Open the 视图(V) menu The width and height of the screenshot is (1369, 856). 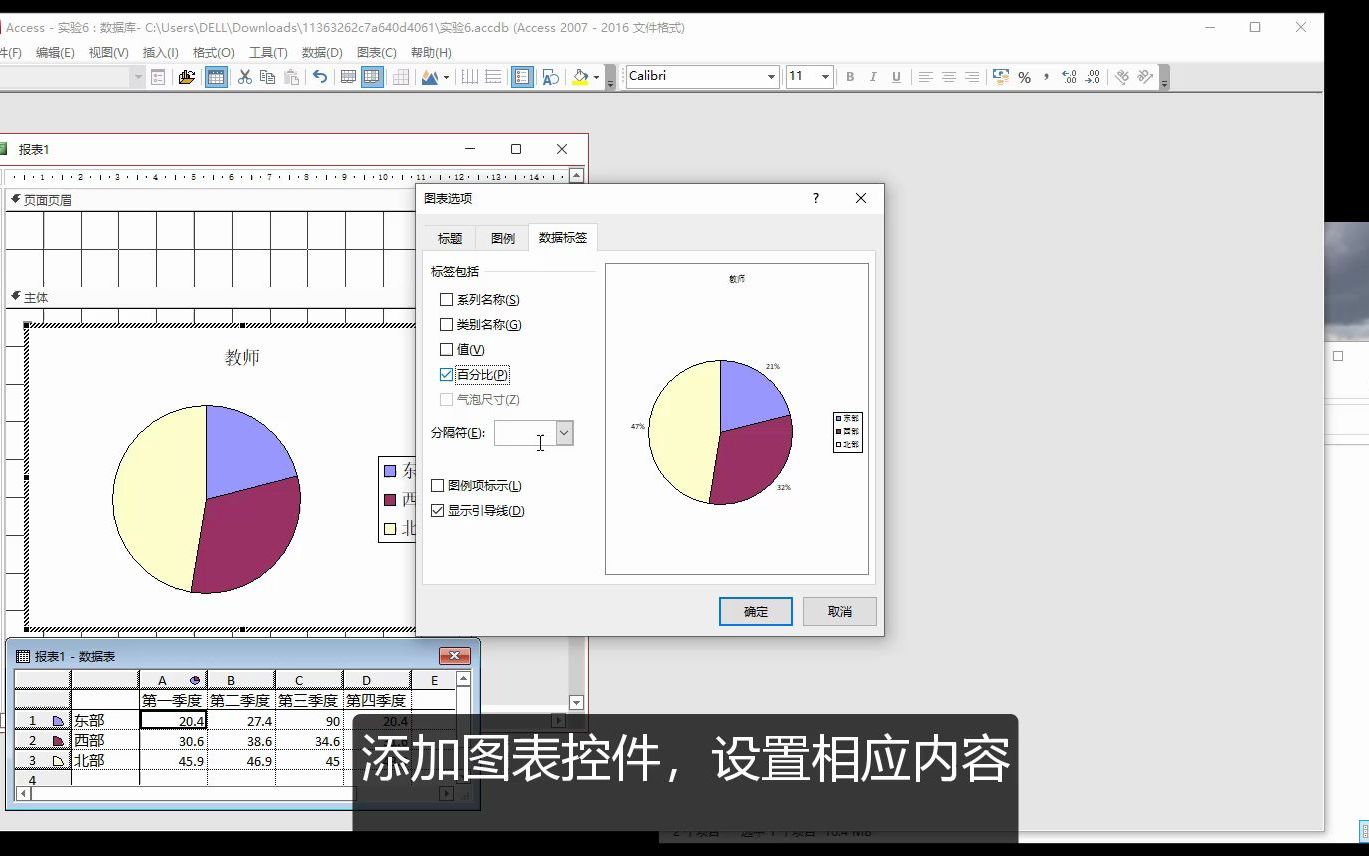coord(108,53)
